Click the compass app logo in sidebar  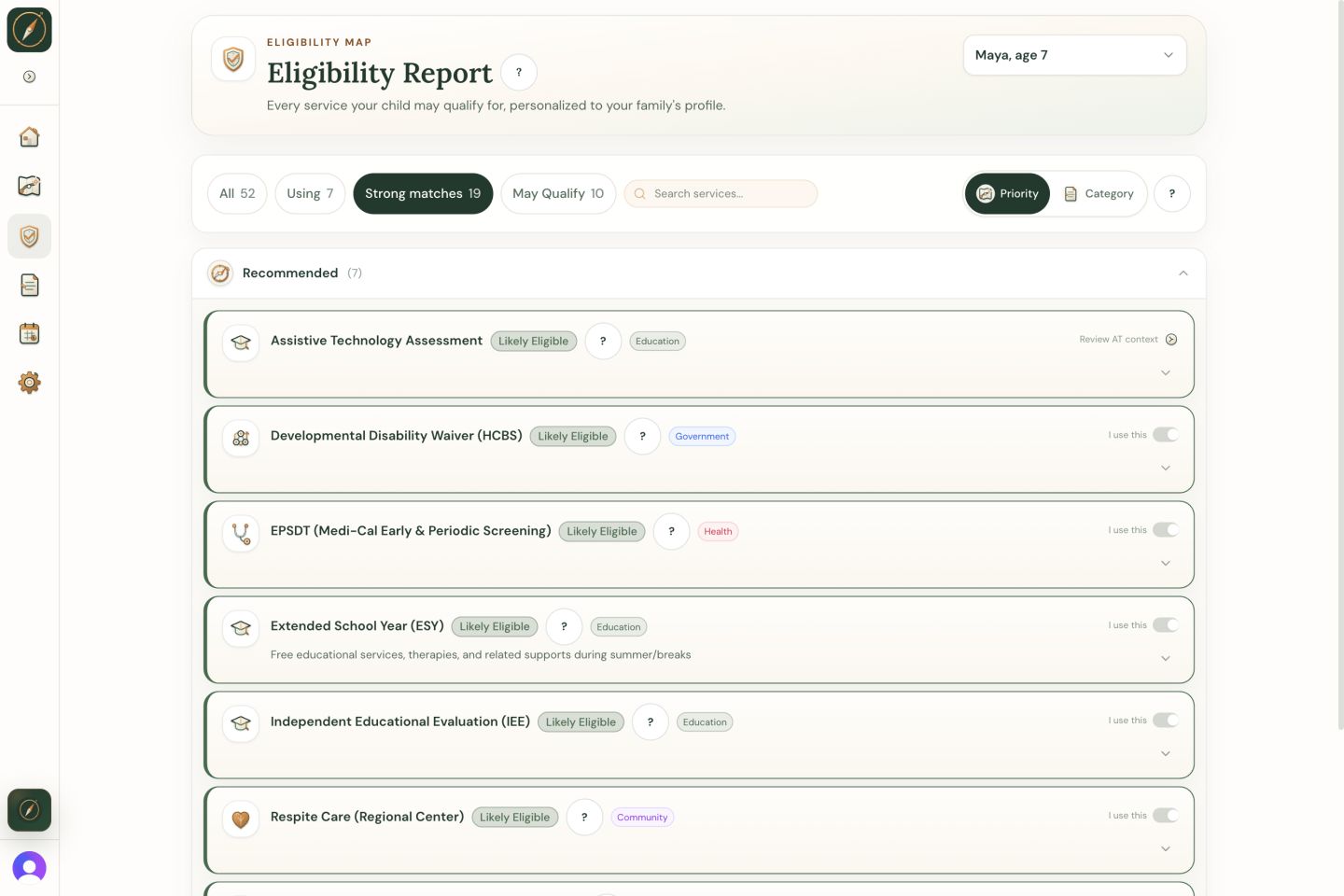pos(29,30)
